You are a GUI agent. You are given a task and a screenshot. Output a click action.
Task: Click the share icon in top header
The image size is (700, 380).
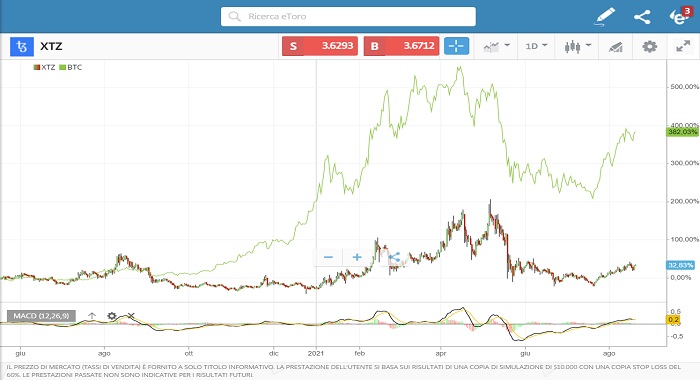click(x=642, y=17)
